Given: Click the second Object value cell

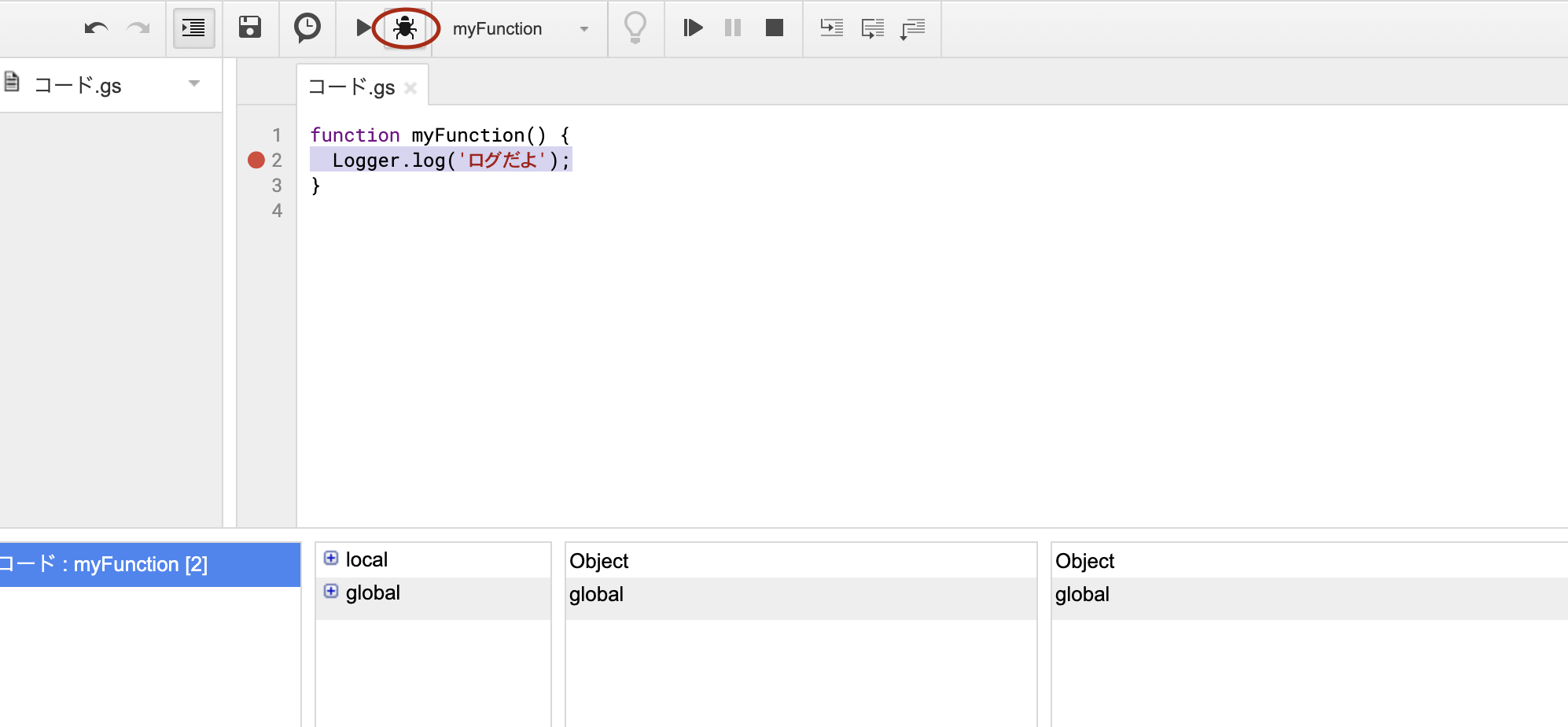Looking at the screenshot, I should point(1309,561).
